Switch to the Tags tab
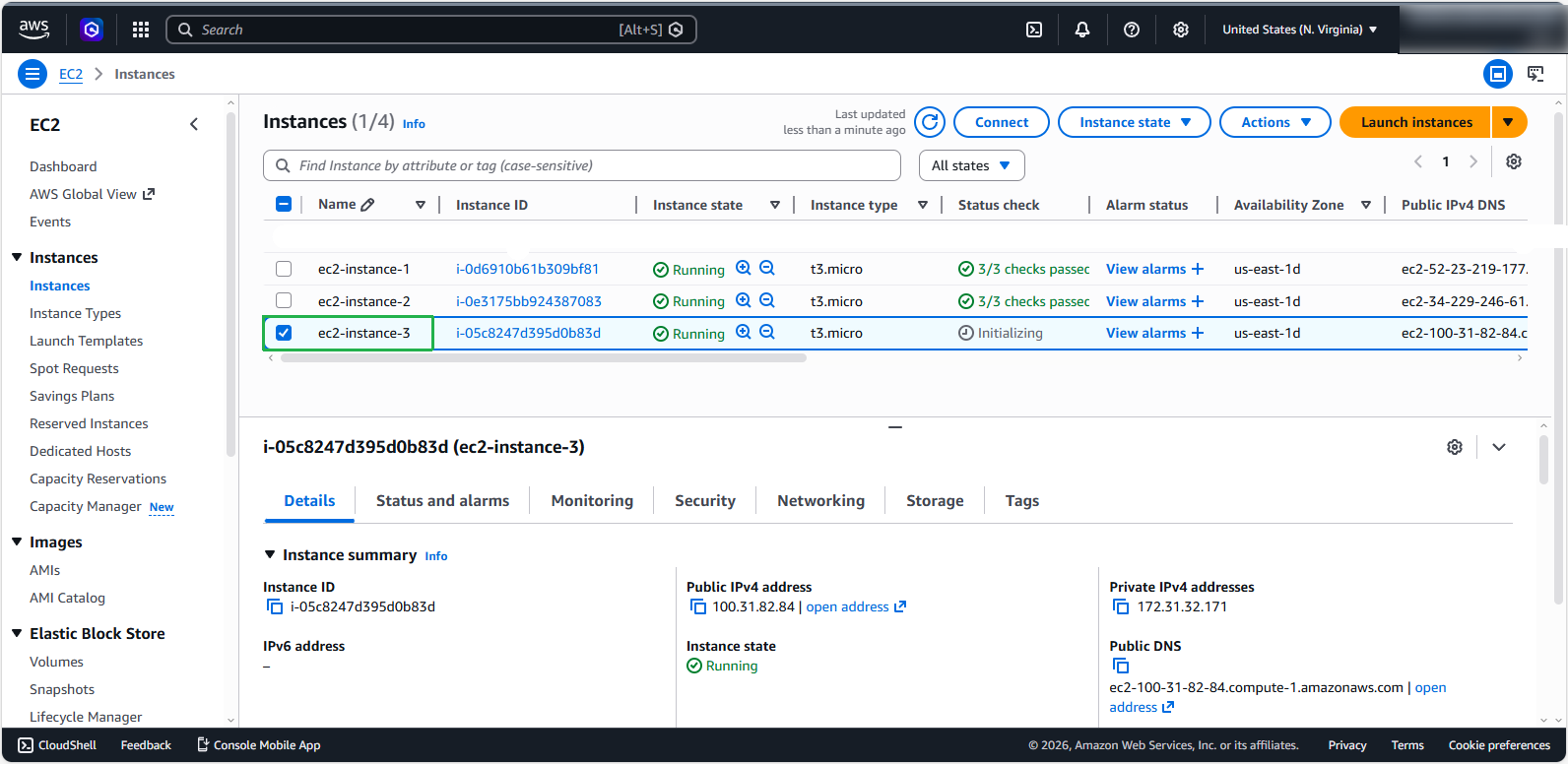The width and height of the screenshot is (1568, 764). 1022,501
